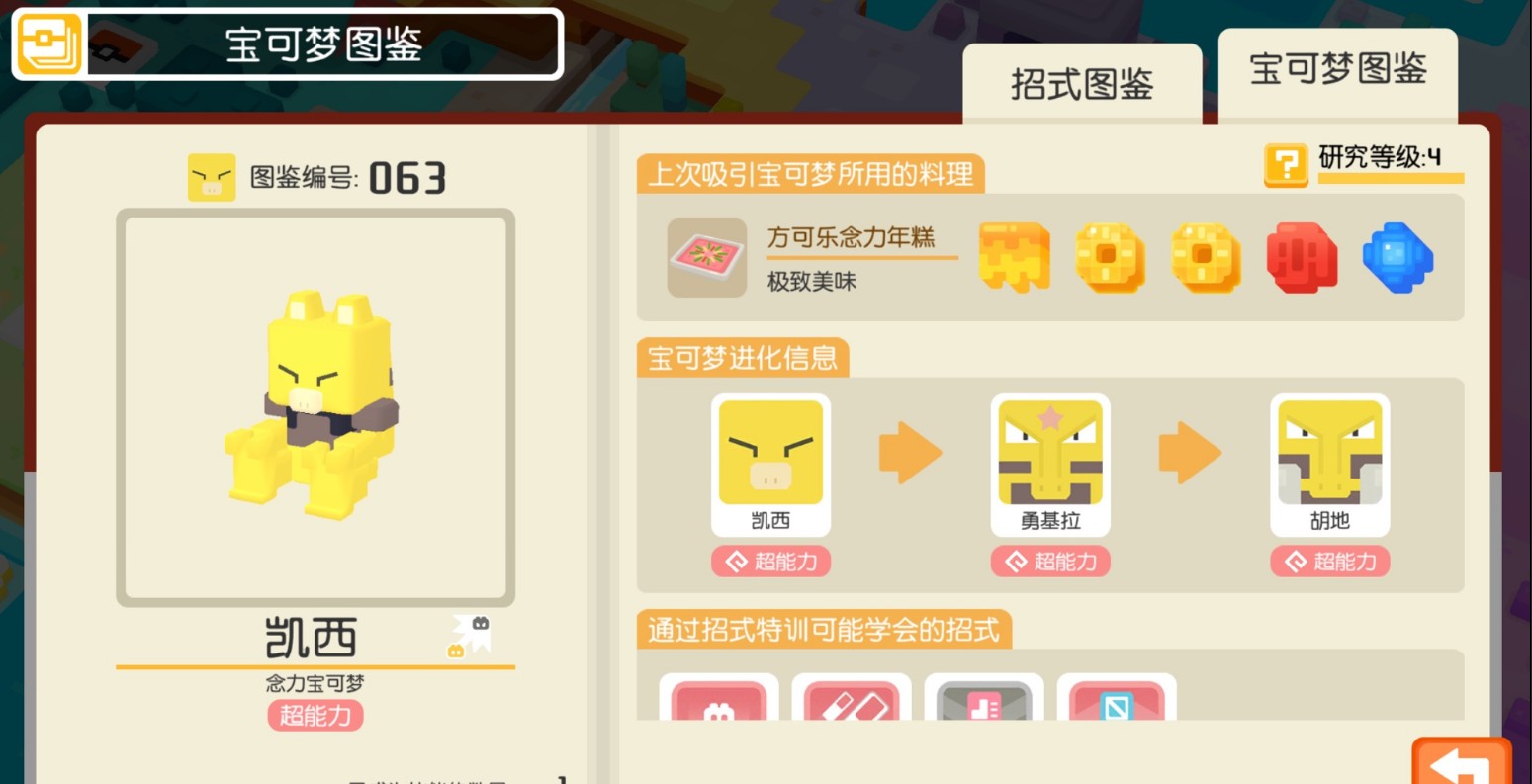Viewport: 1532px width, 784px height.
Task: Click the first pink move icon
Action: (x=719, y=698)
